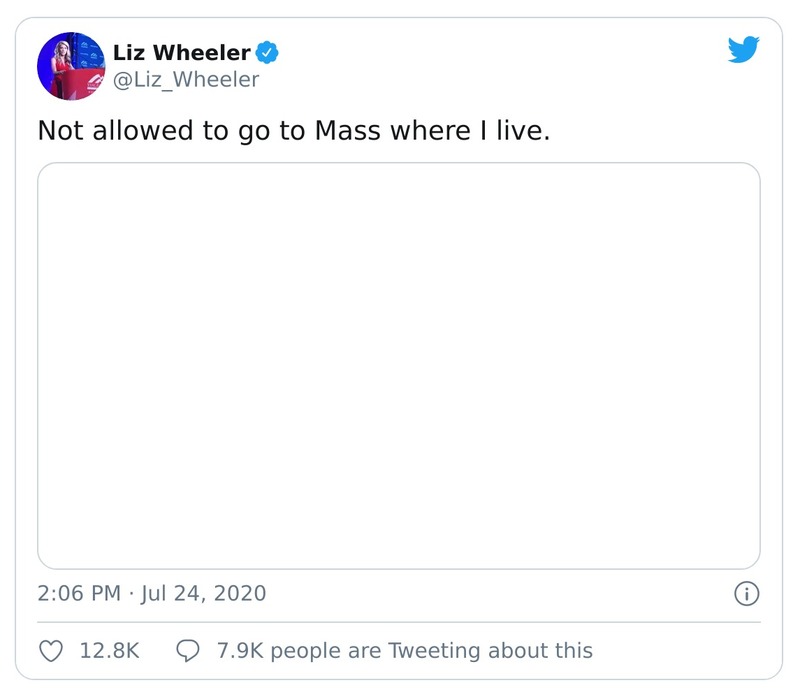Click the 2:06 PM time text
Image resolution: width=800 pixels, height=699 pixels.
(x=79, y=593)
